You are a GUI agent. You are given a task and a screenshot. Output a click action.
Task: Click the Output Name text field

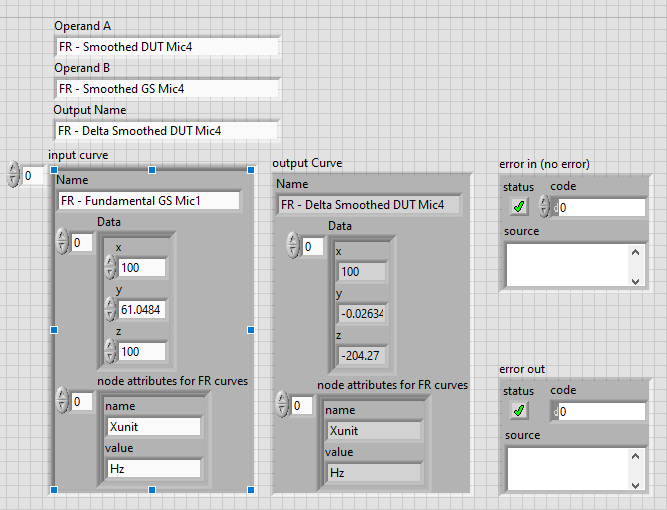point(166,130)
